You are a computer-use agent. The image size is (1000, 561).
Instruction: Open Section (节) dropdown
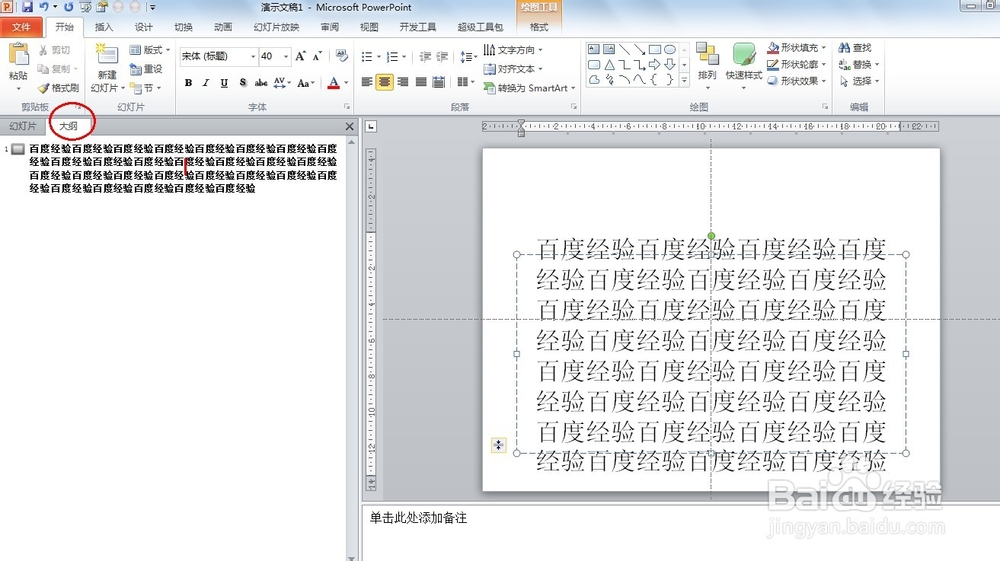point(146,88)
